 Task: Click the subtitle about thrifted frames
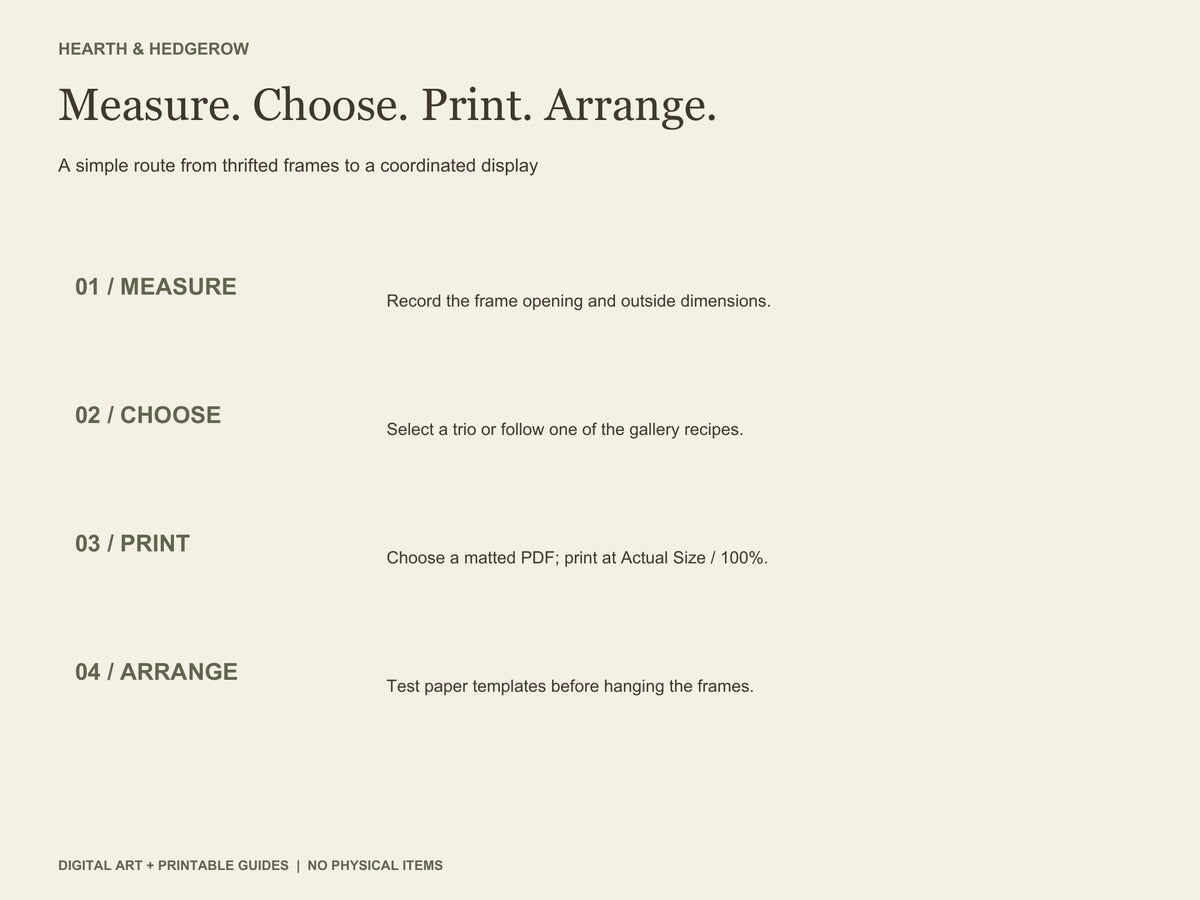click(298, 166)
